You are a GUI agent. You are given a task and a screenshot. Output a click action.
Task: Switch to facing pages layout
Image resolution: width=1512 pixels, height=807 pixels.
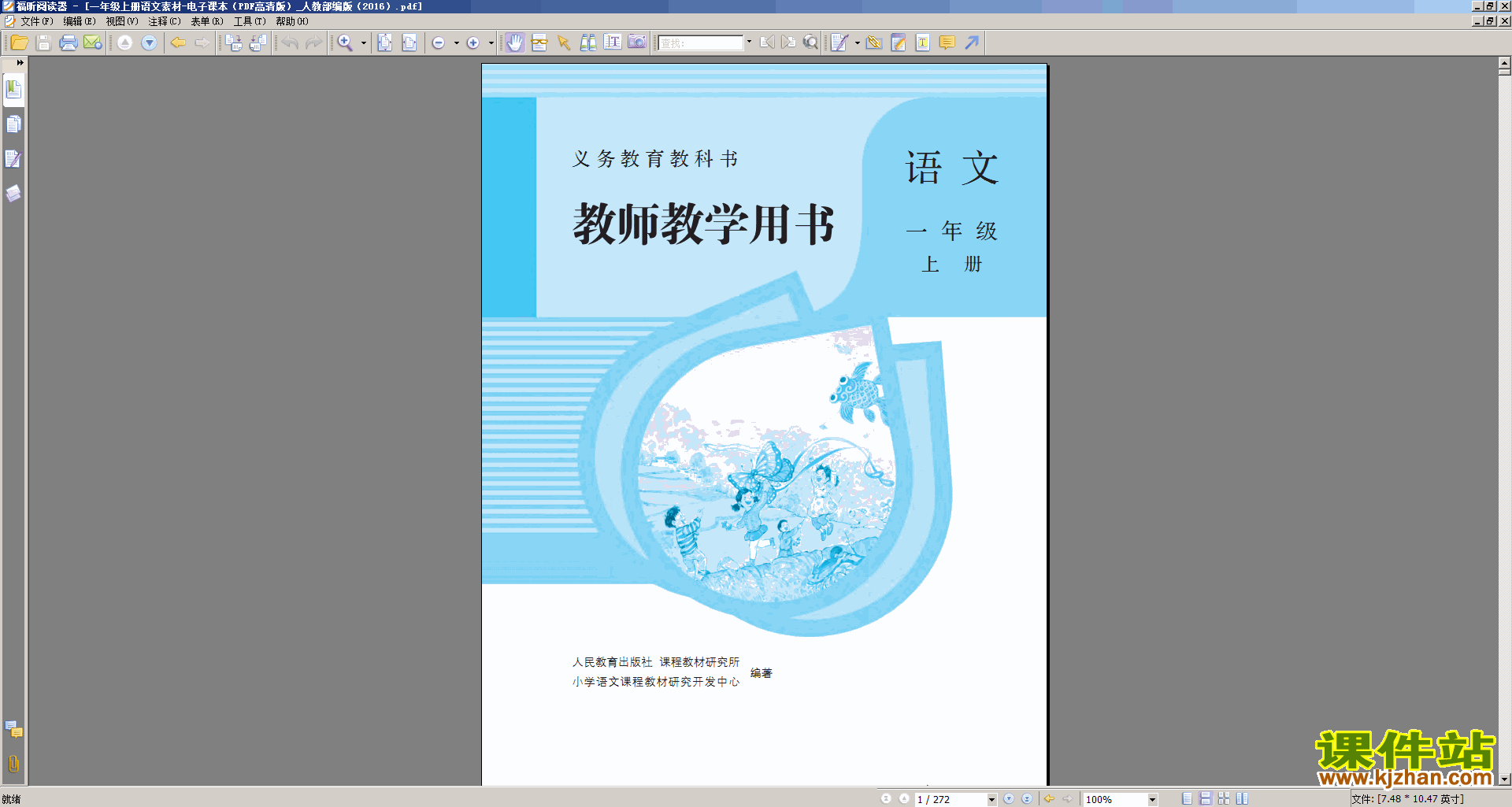1242,798
